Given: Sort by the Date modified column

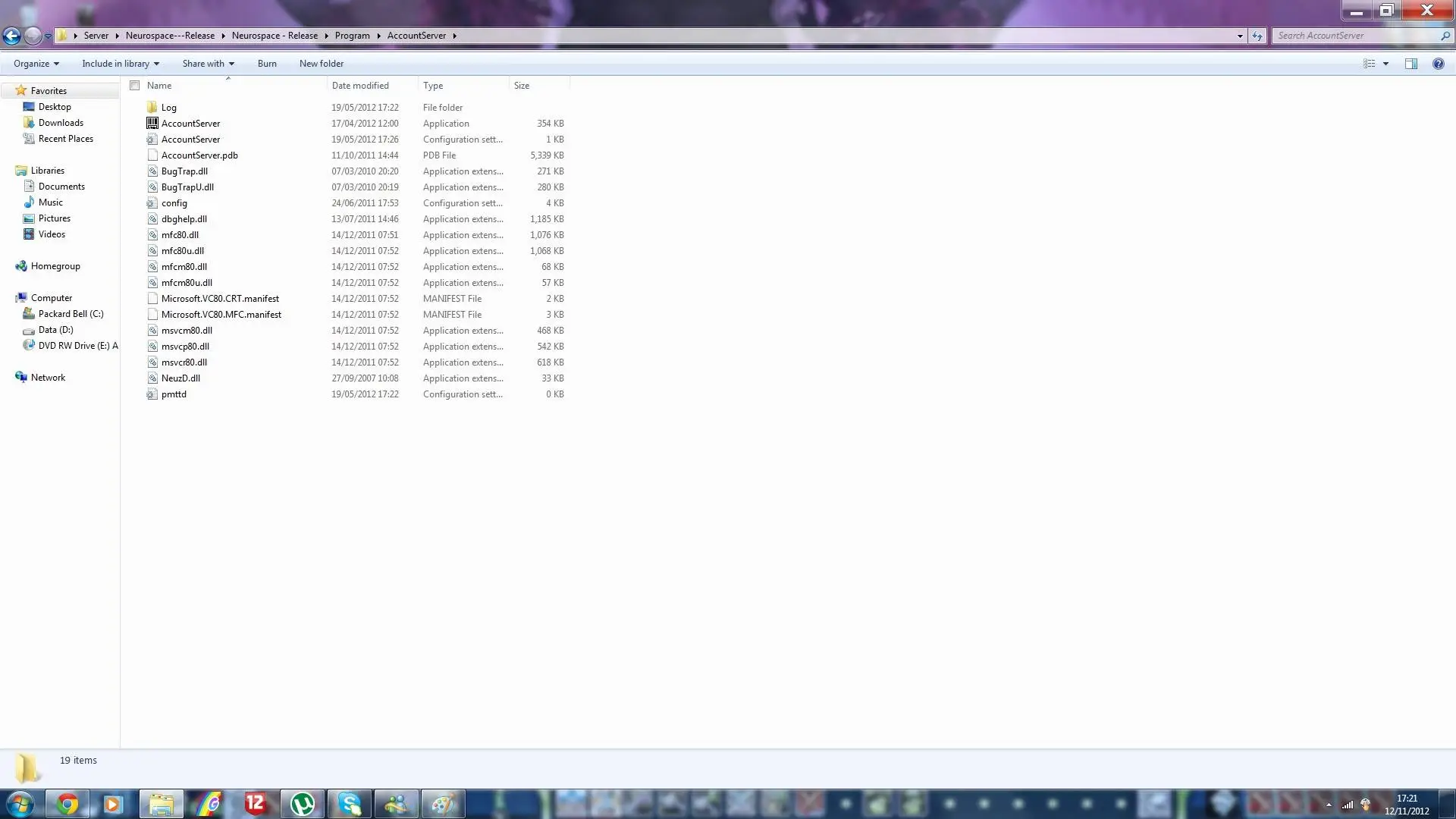Looking at the screenshot, I should click(x=360, y=86).
